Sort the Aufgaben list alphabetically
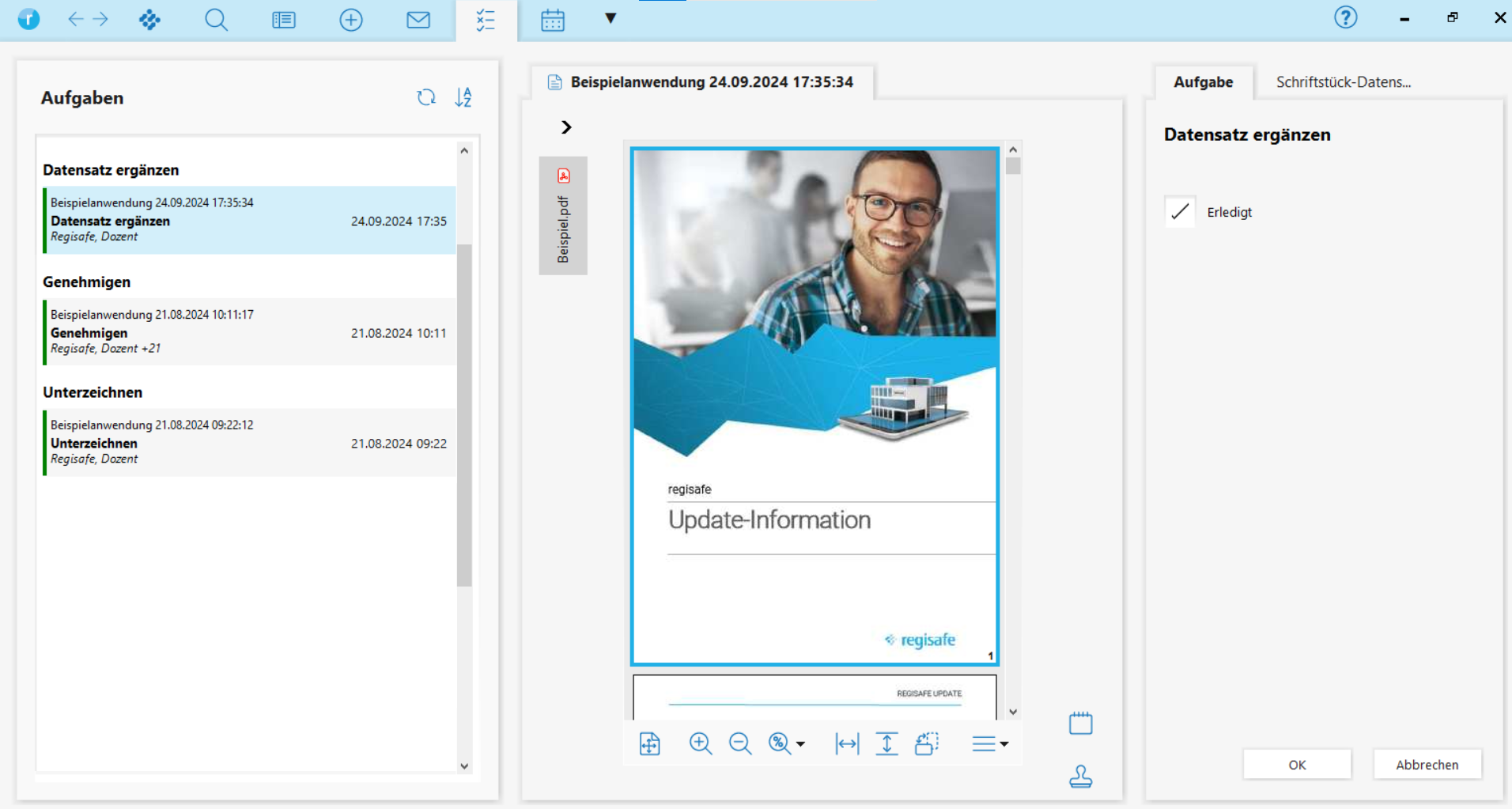This screenshot has width=1512, height=809. tap(463, 97)
